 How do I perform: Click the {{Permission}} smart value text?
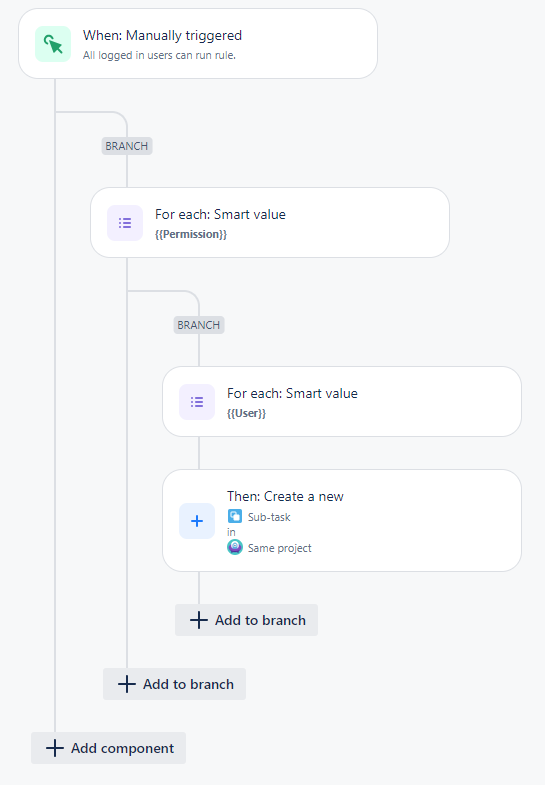191,234
